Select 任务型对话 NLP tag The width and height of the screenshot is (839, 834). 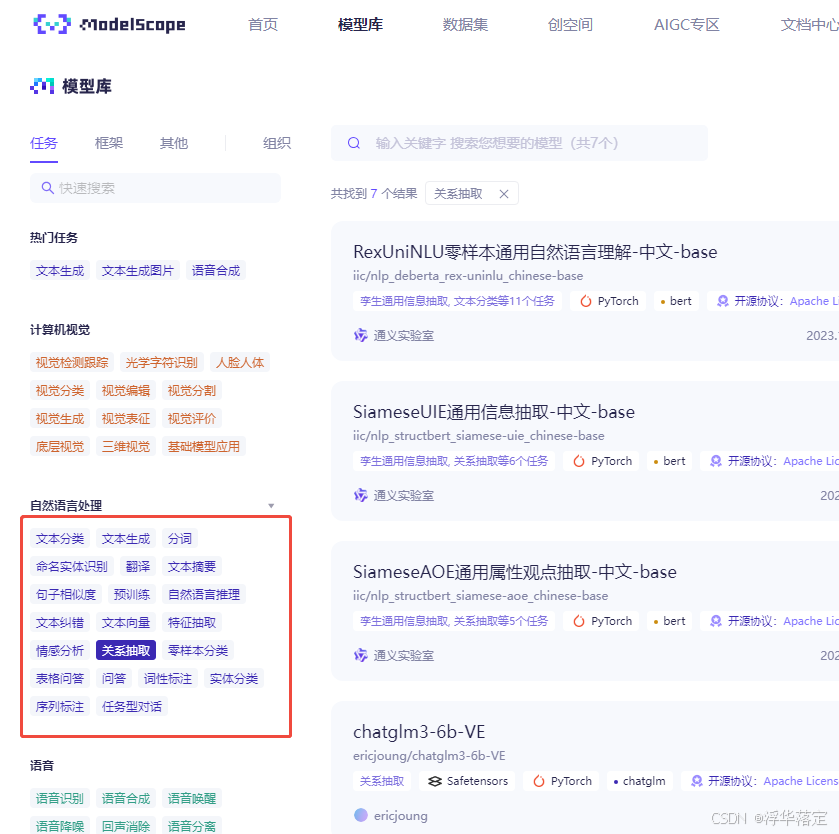[x=132, y=707]
